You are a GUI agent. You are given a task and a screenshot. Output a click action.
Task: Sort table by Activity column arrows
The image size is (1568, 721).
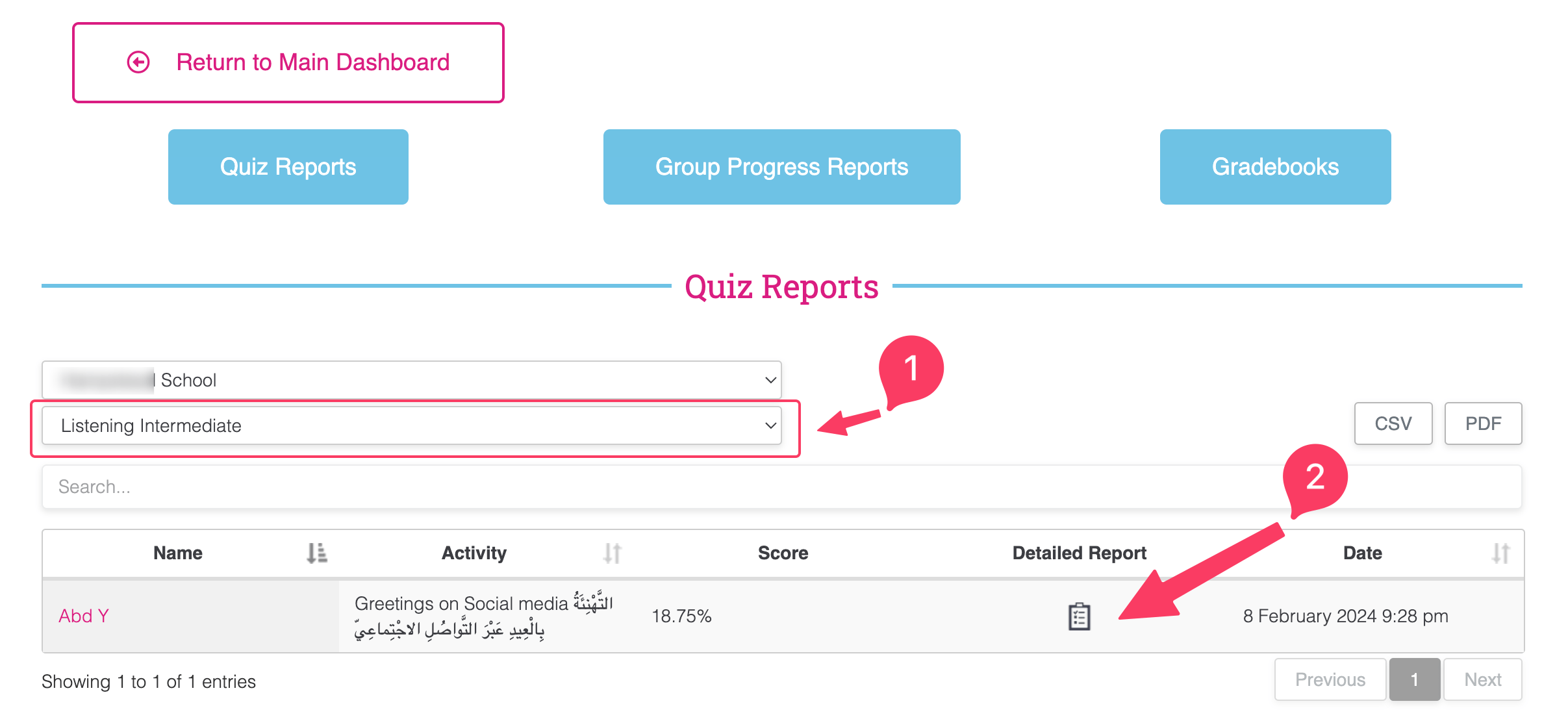612,553
